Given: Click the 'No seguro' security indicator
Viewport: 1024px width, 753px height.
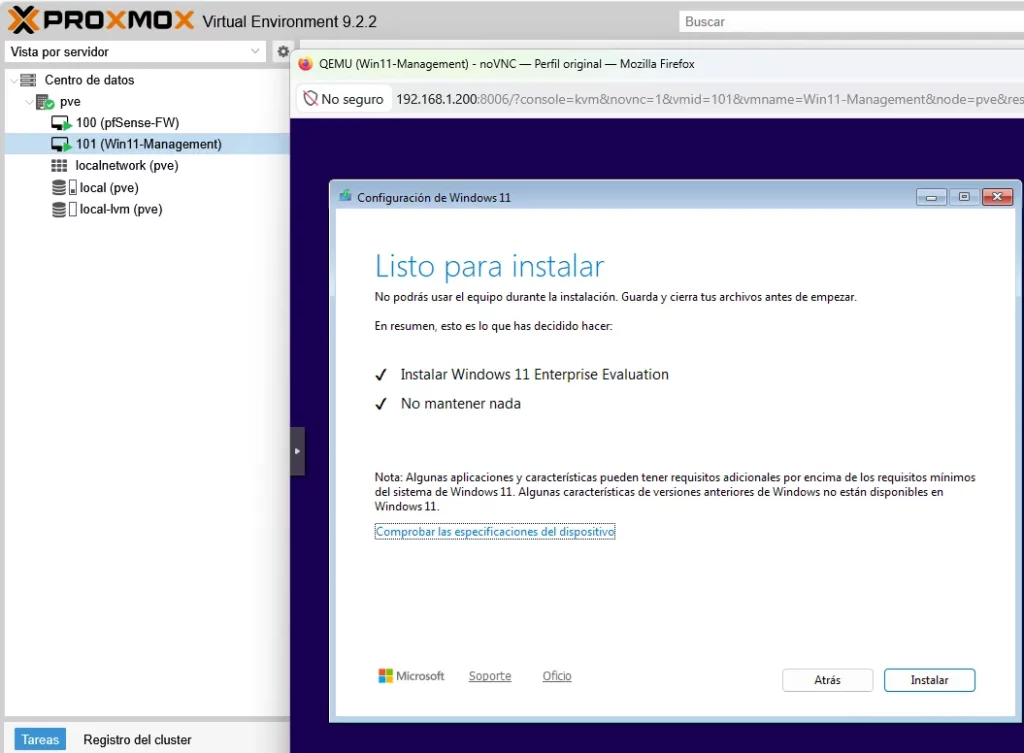Looking at the screenshot, I should click(344, 99).
